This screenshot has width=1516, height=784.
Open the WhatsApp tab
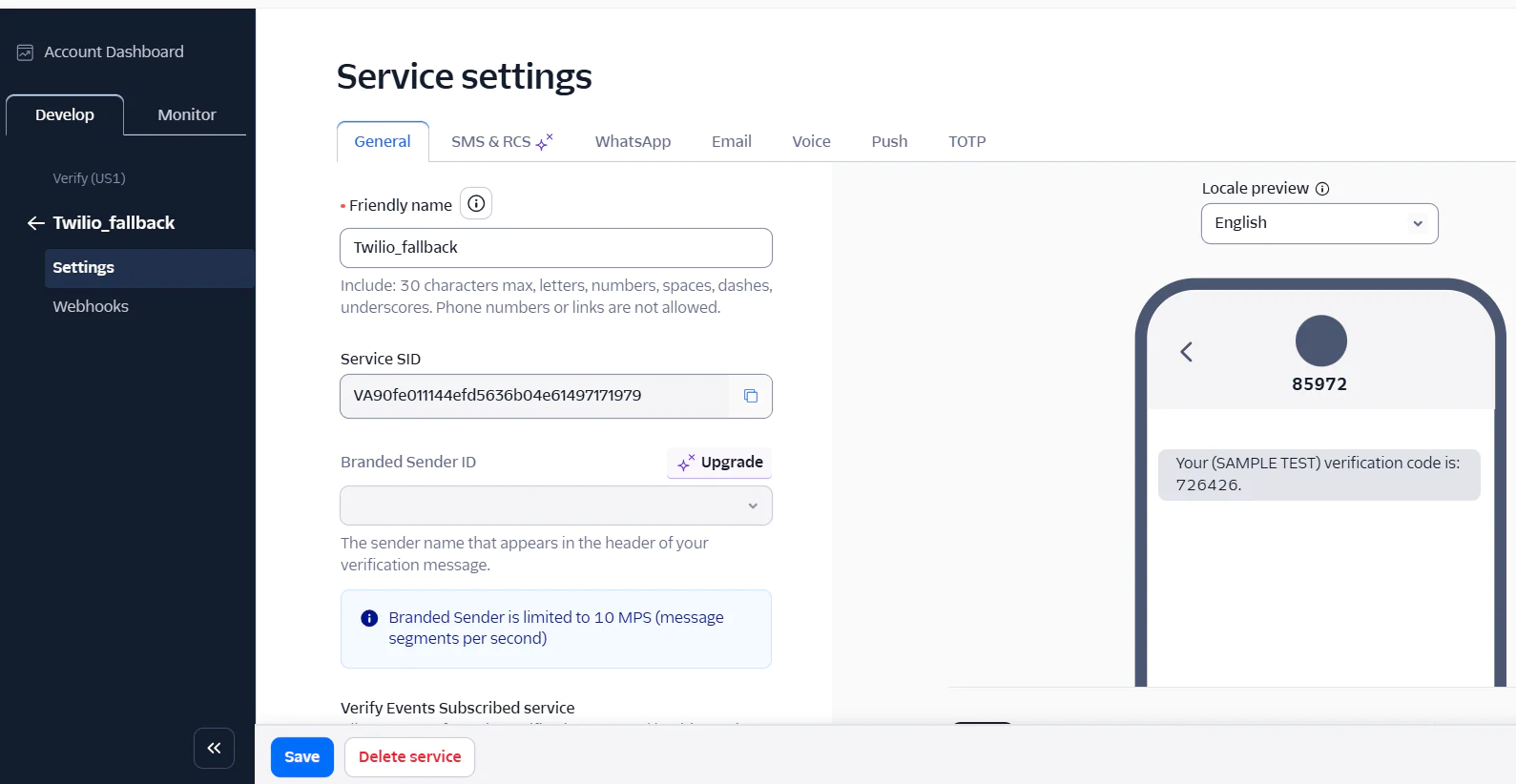tap(633, 141)
